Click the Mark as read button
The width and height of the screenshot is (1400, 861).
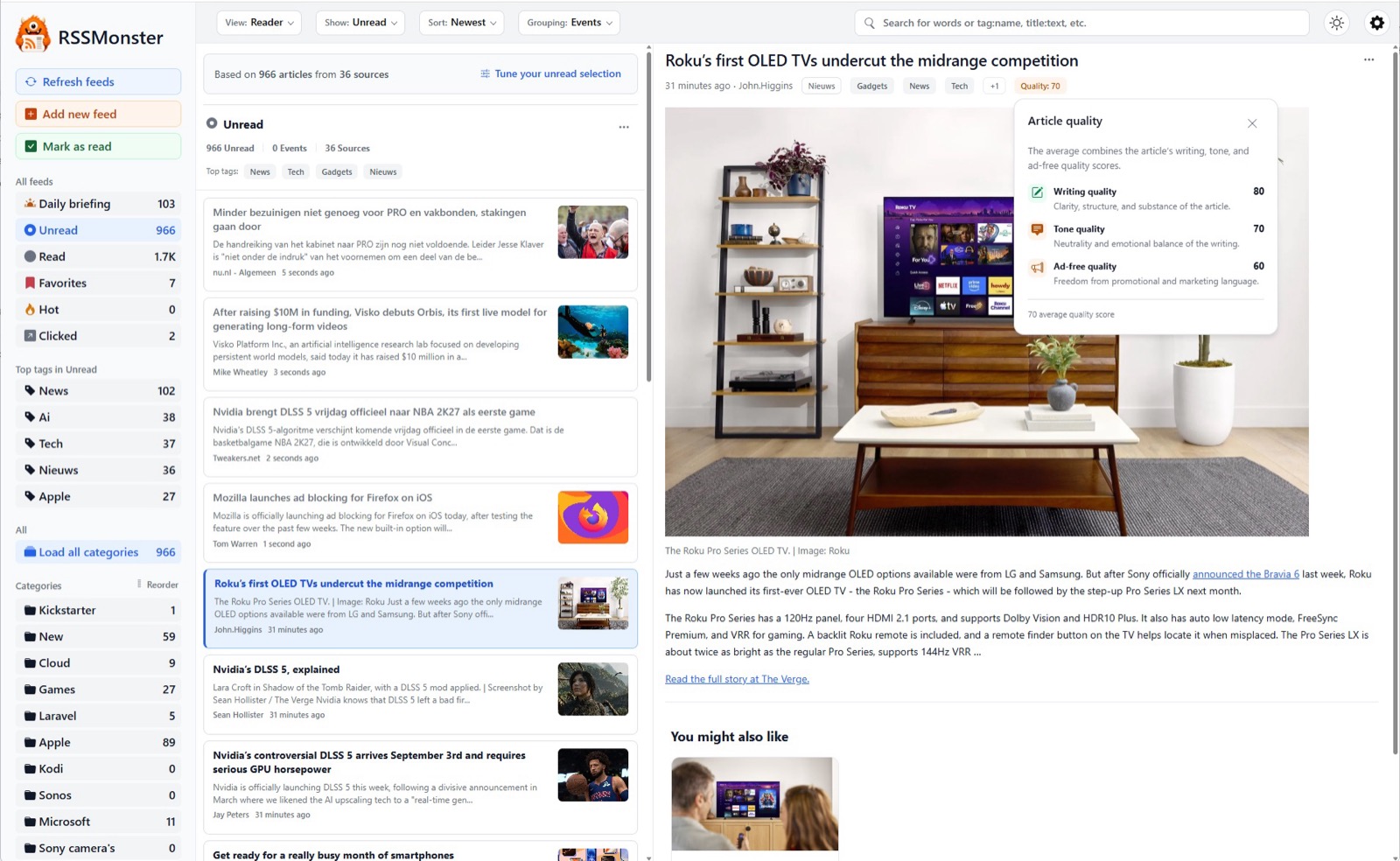(98, 146)
